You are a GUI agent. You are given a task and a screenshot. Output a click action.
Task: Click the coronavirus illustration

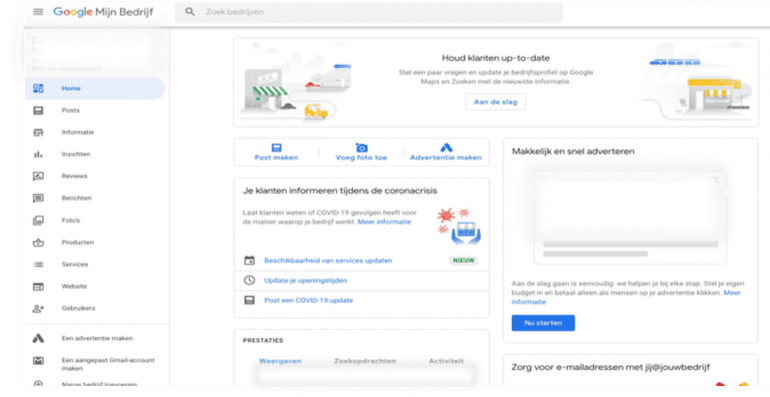tap(459, 226)
